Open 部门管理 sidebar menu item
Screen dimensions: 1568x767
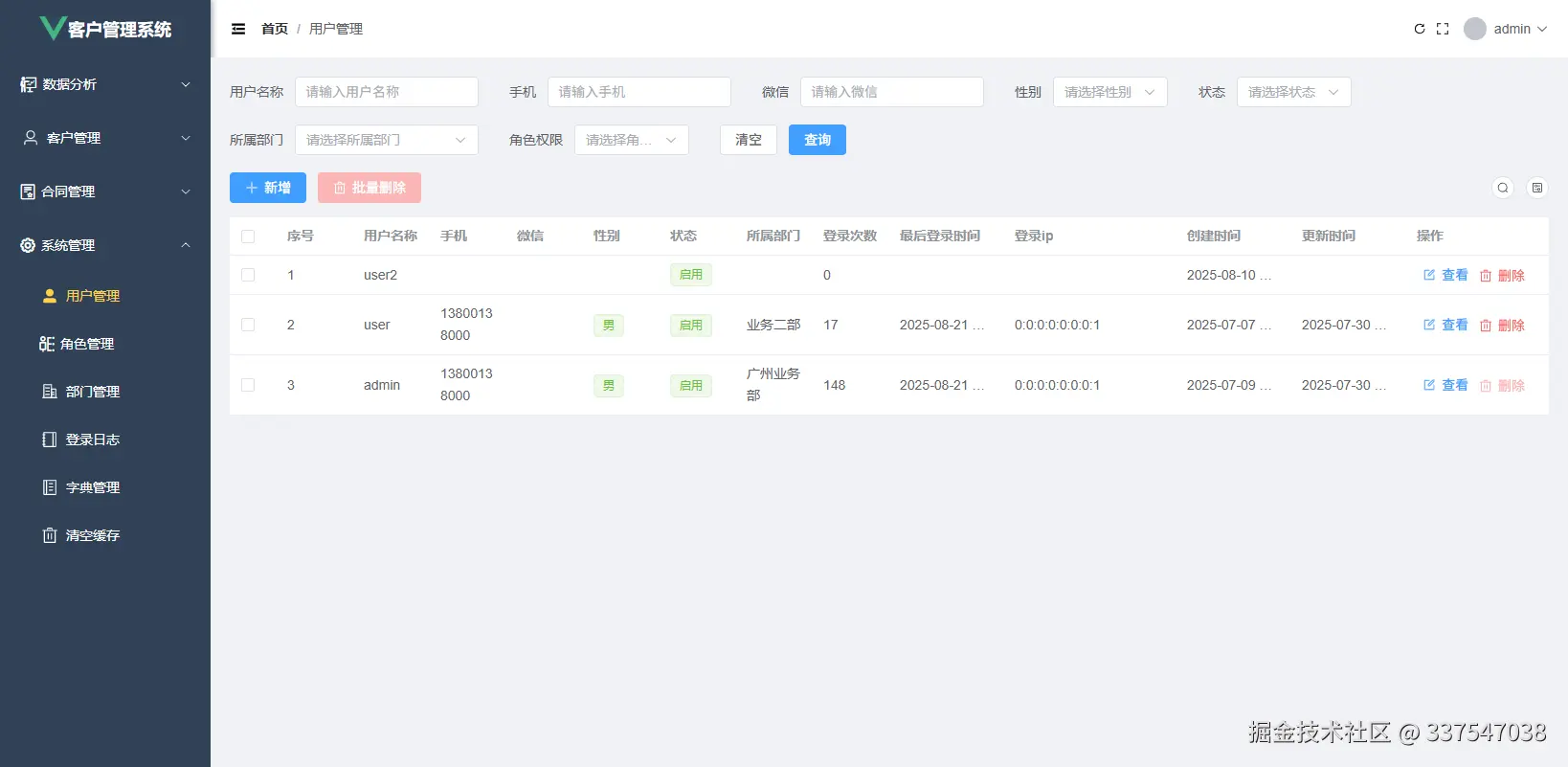105,392
